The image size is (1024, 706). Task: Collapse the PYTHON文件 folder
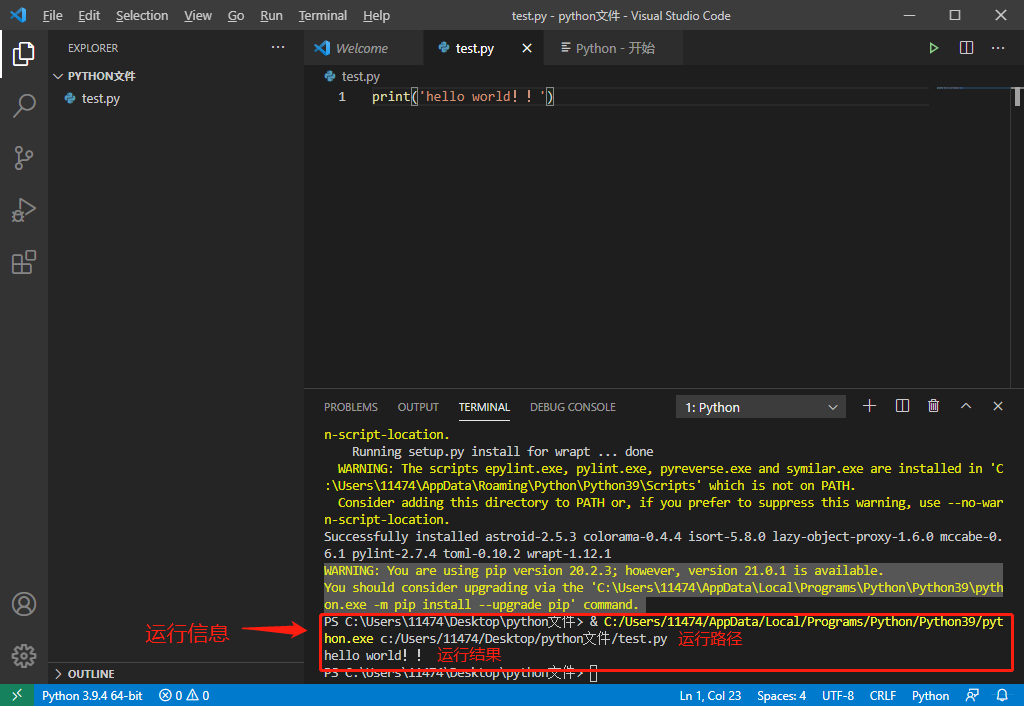point(58,75)
